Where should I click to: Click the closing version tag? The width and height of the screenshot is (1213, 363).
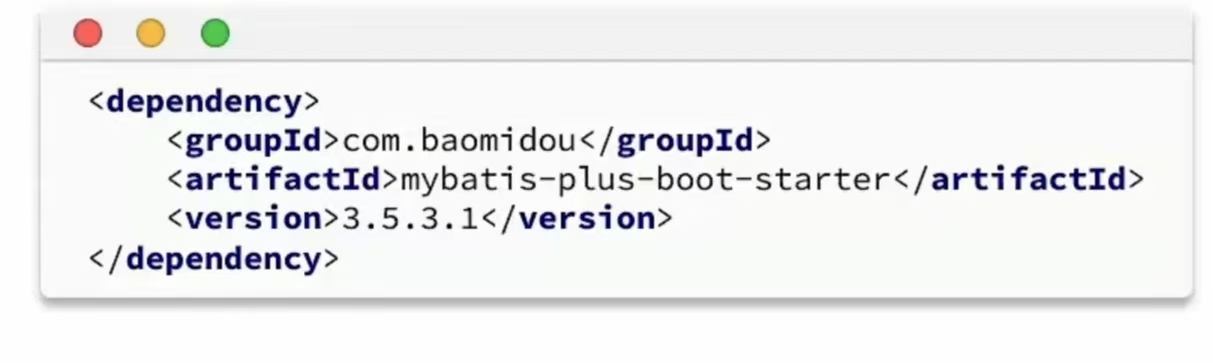tap(577, 219)
